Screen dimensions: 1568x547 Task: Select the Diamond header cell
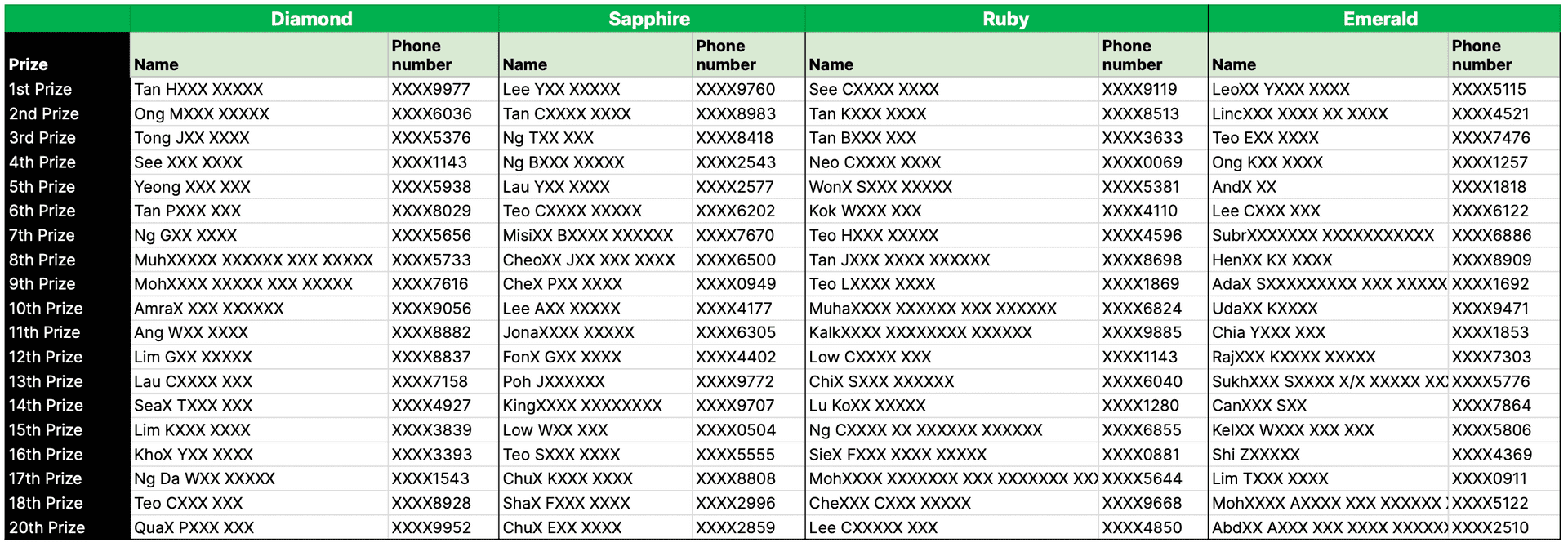coord(314,19)
